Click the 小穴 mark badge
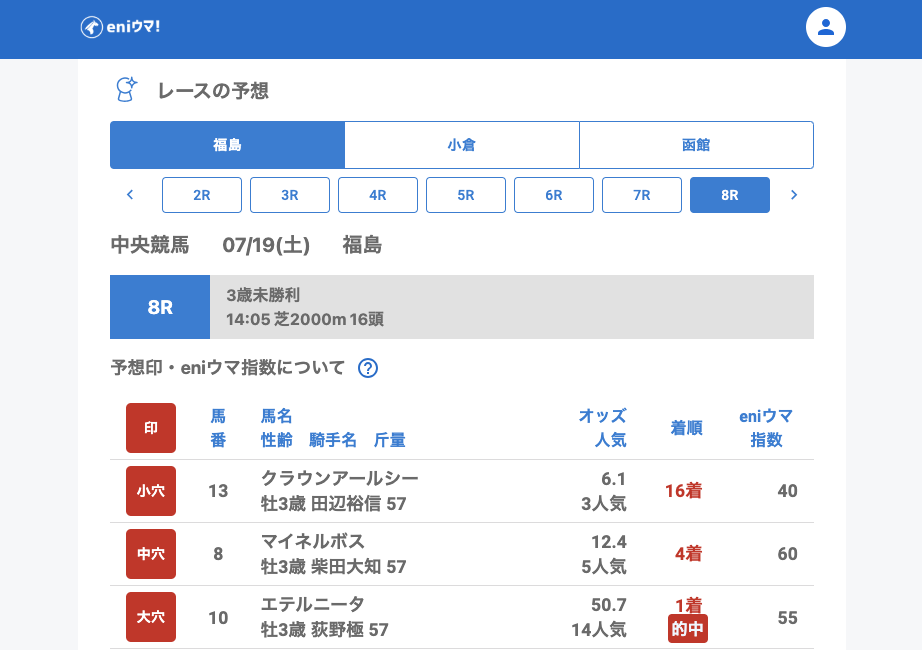Viewport: 922px width, 650px height. click(x=151, y=491)
